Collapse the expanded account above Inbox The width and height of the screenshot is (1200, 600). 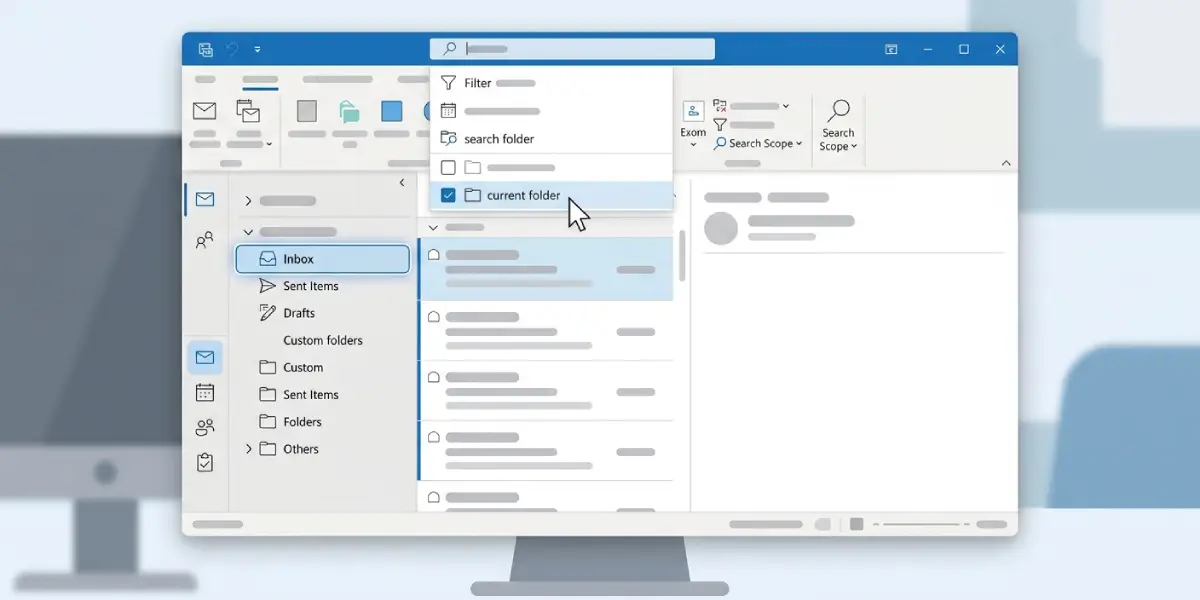pos(248,231)
